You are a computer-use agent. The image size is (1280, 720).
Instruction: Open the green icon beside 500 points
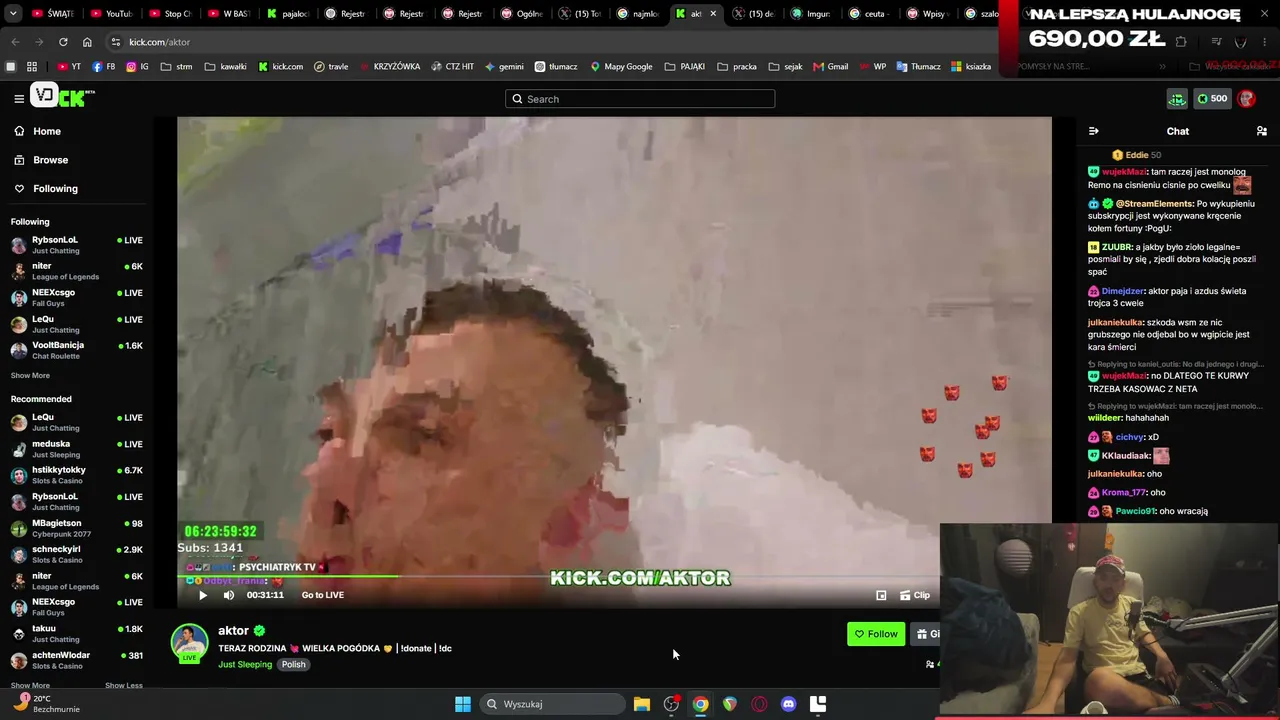[1177, 99]
